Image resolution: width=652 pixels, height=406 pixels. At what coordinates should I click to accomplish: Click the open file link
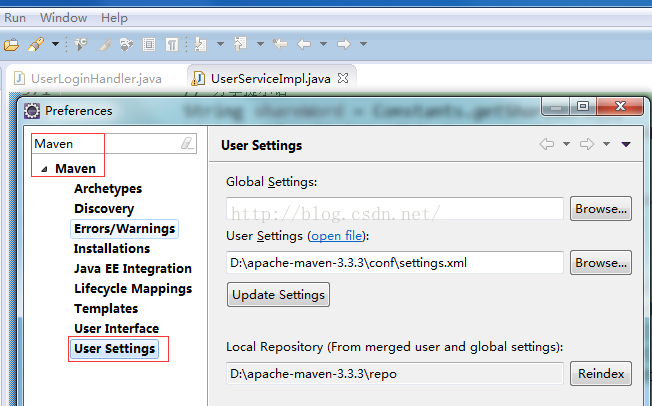point(336,236)
